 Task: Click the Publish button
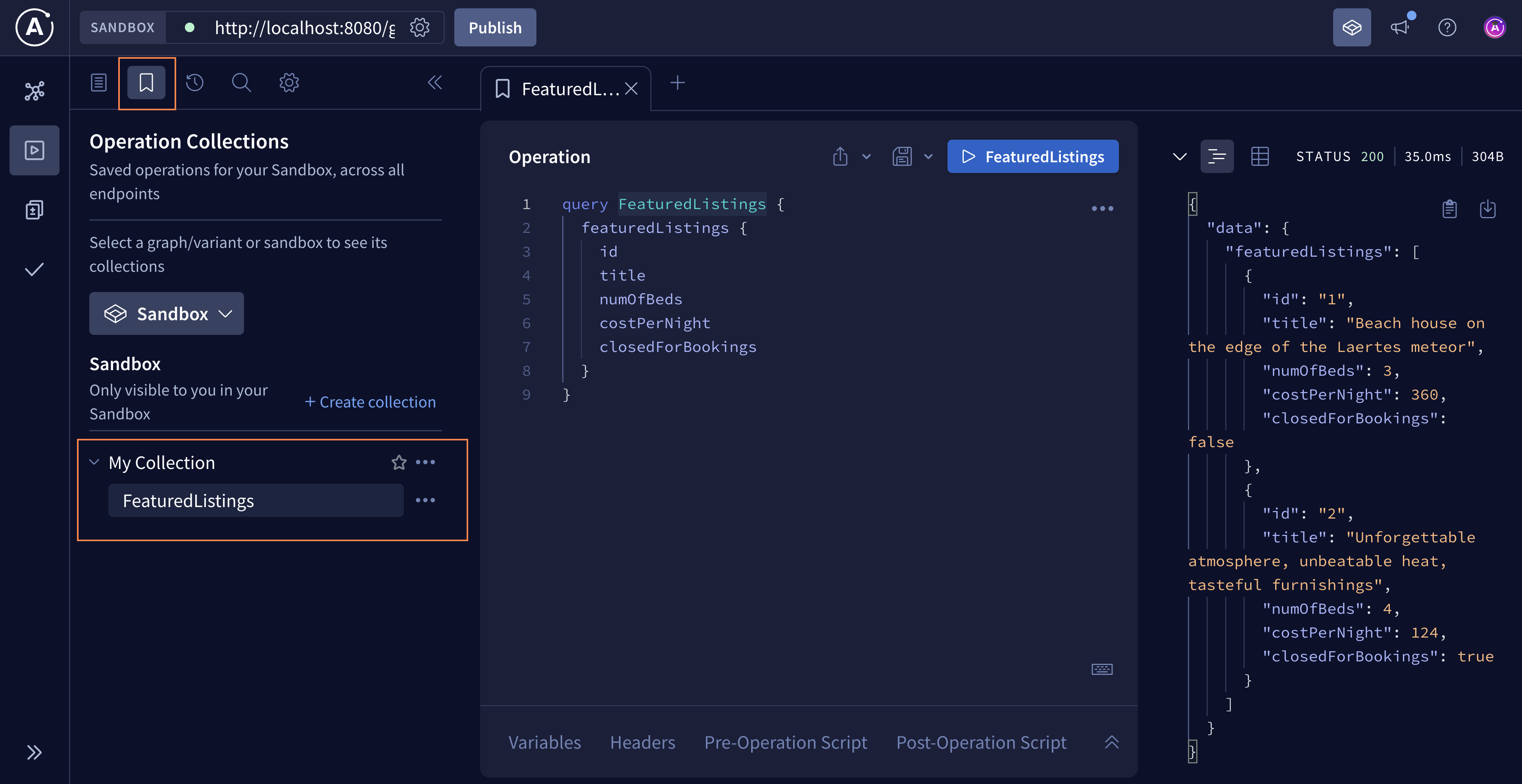tap(494, 27)
